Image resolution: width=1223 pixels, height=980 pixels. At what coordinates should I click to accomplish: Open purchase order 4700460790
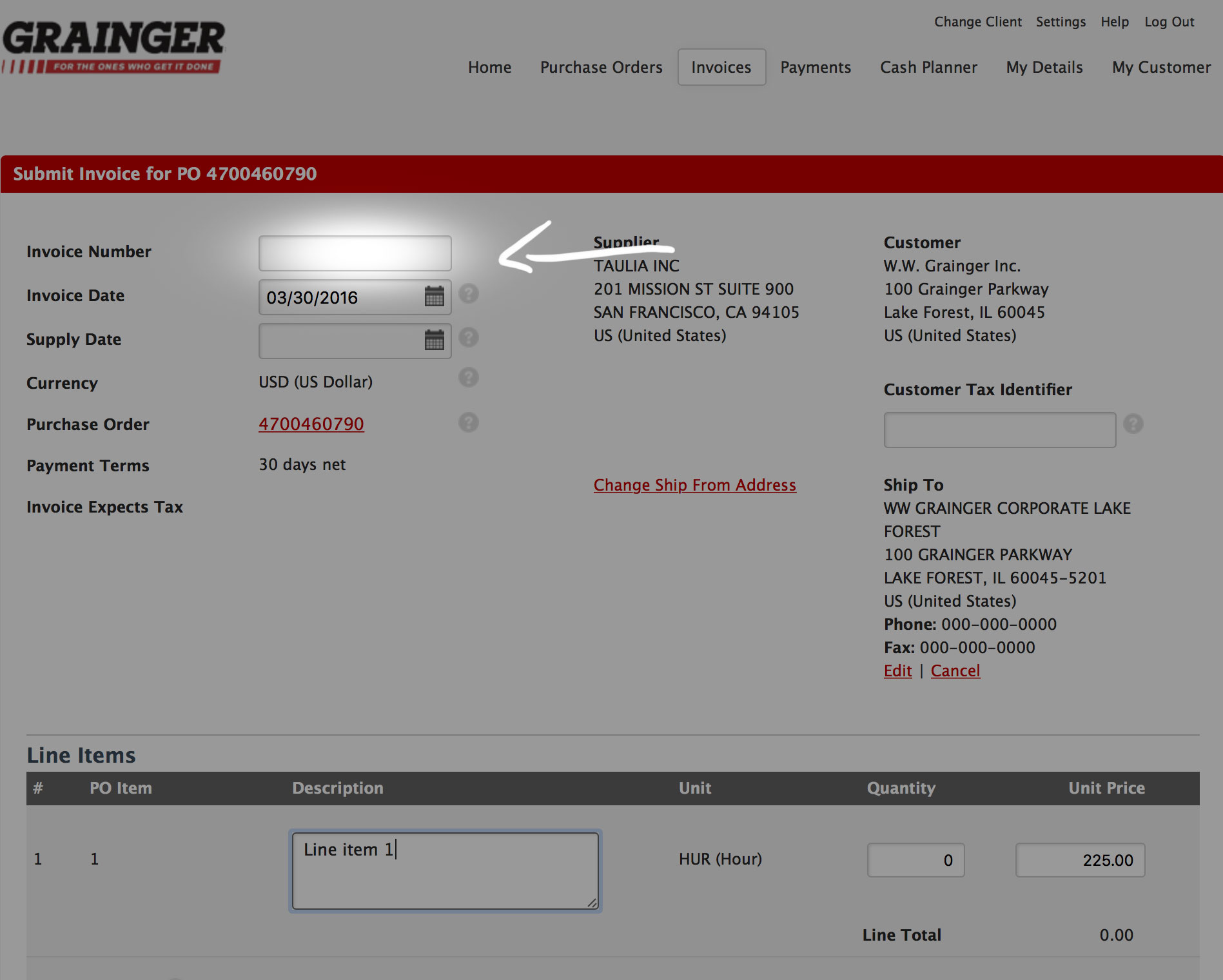(311, 424)
